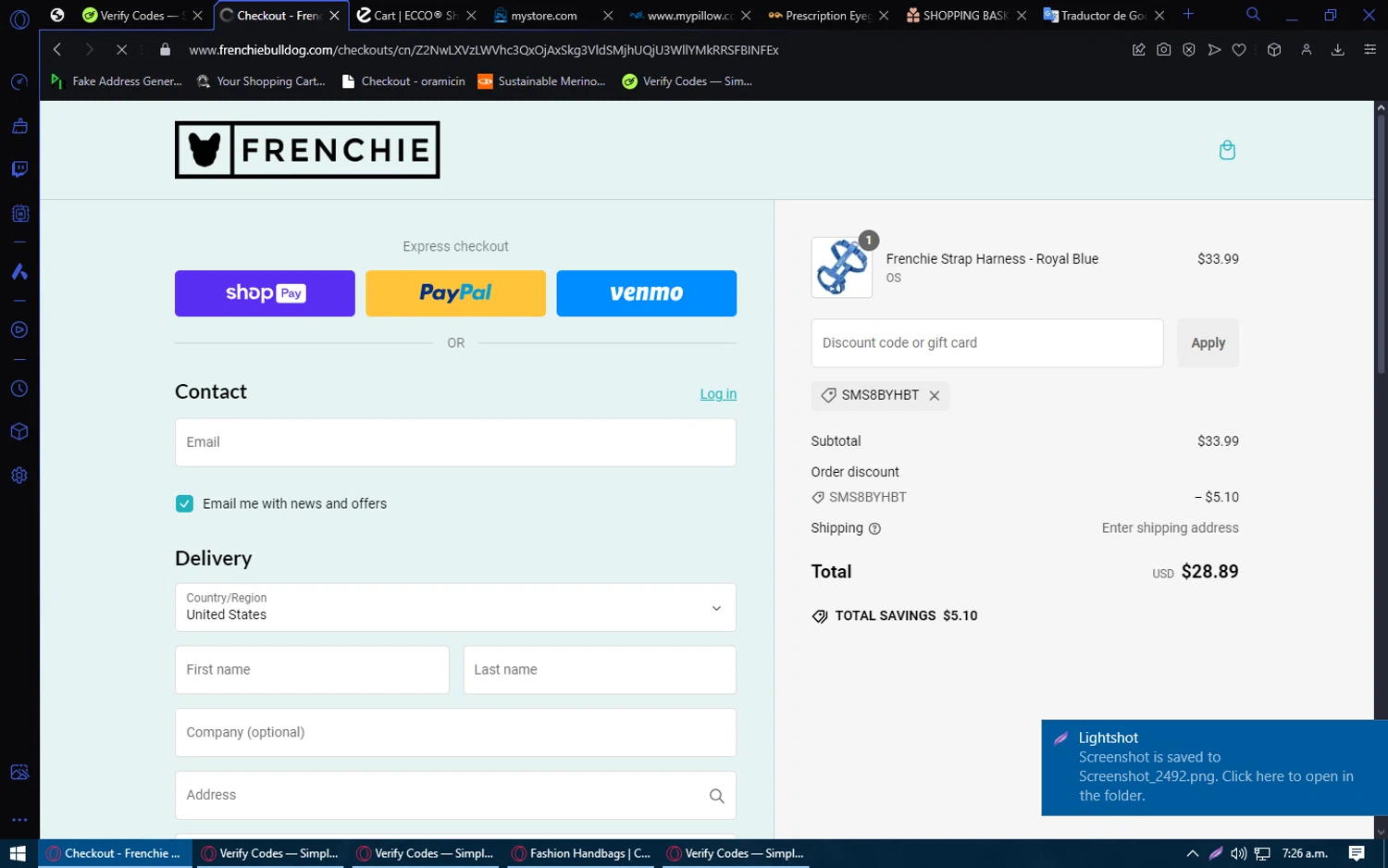Click the snapshot camera icon in address bar
This screenshot has height=868, width=1388.
coord(1163,50)
